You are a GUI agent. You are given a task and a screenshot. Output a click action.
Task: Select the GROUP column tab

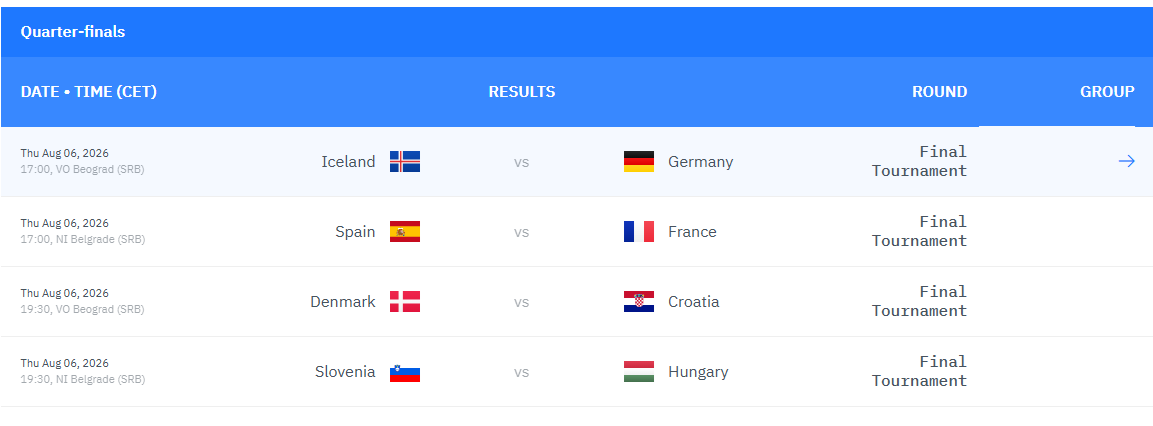click(1107, 92)
